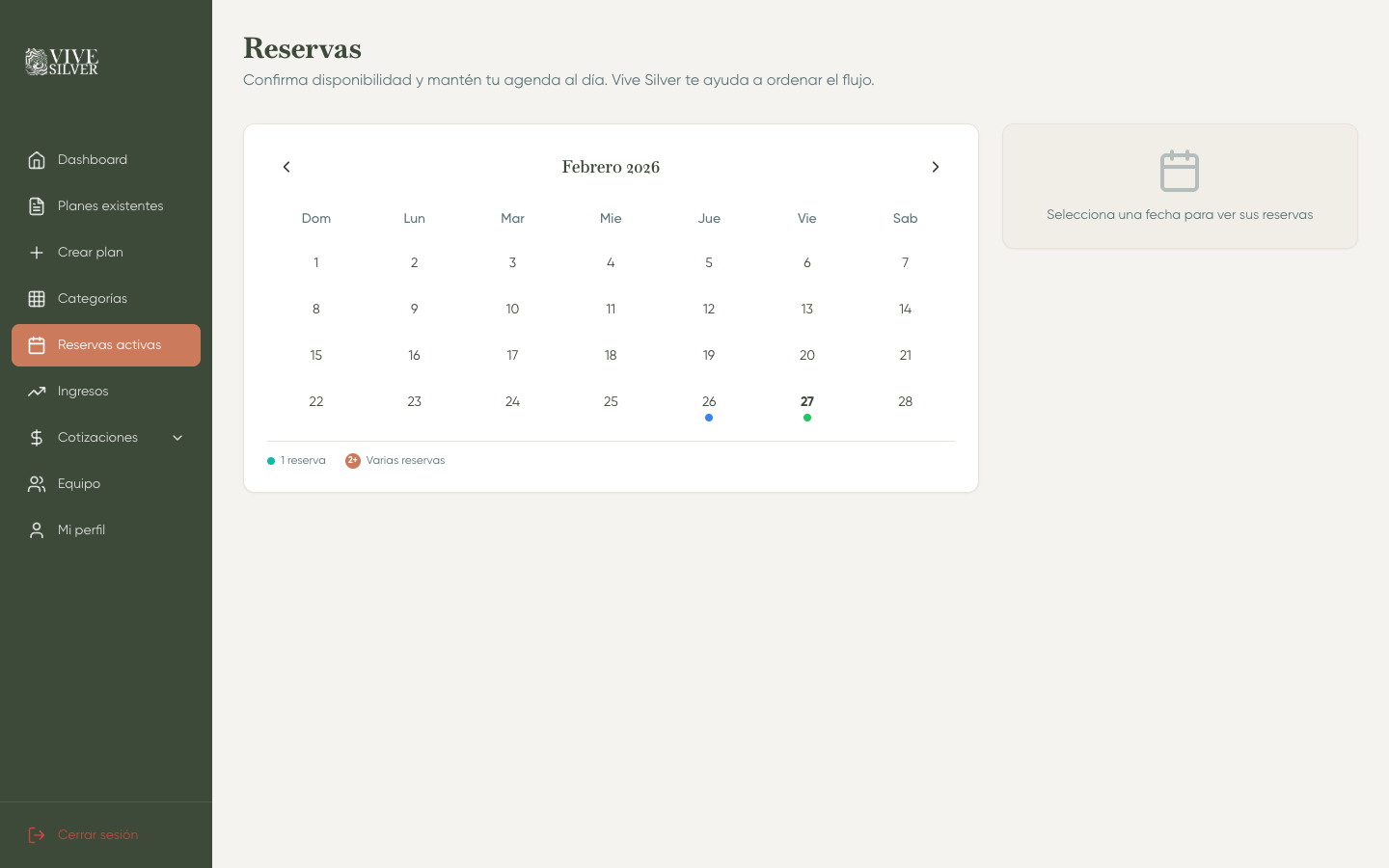Click Cerrar sesión to log out
Viewport: 1389px width, 868px height.
pyautogui.click(x=97, y=835)
